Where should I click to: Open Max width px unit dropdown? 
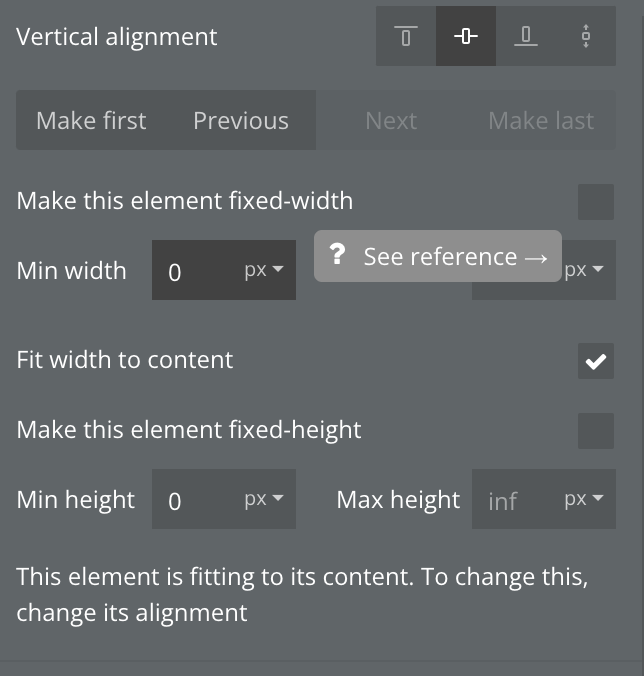point(584,270)
